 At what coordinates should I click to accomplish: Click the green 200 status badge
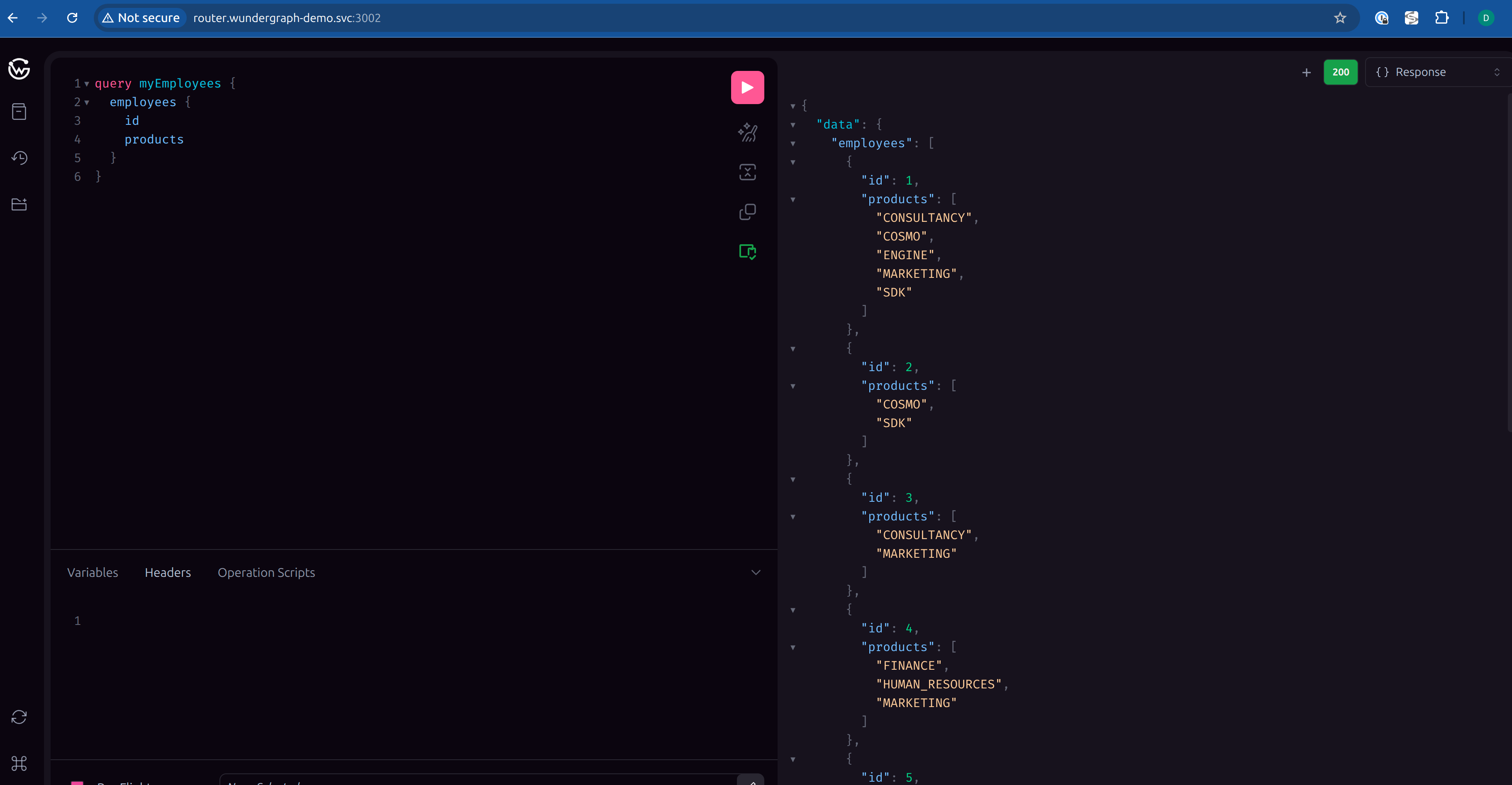pyautogui.click(x=1340, y=72)
